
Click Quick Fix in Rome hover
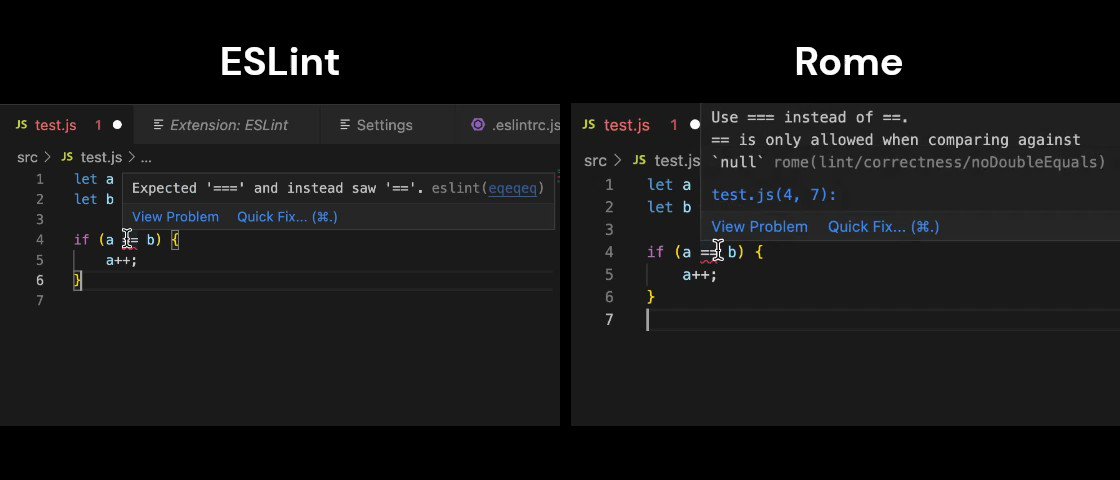point(884,226)
